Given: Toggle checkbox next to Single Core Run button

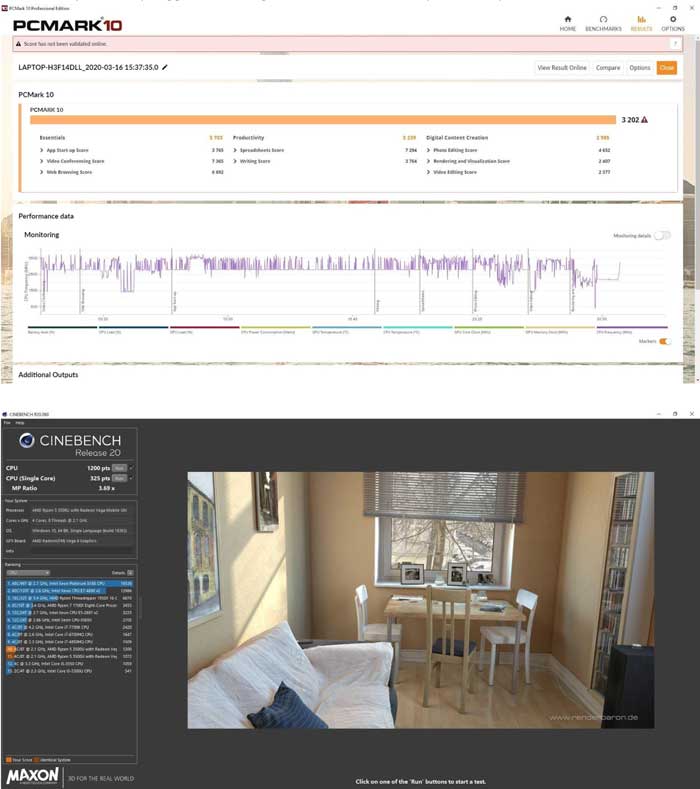Looking at the screenshot, I should click(x=131, y=478).
